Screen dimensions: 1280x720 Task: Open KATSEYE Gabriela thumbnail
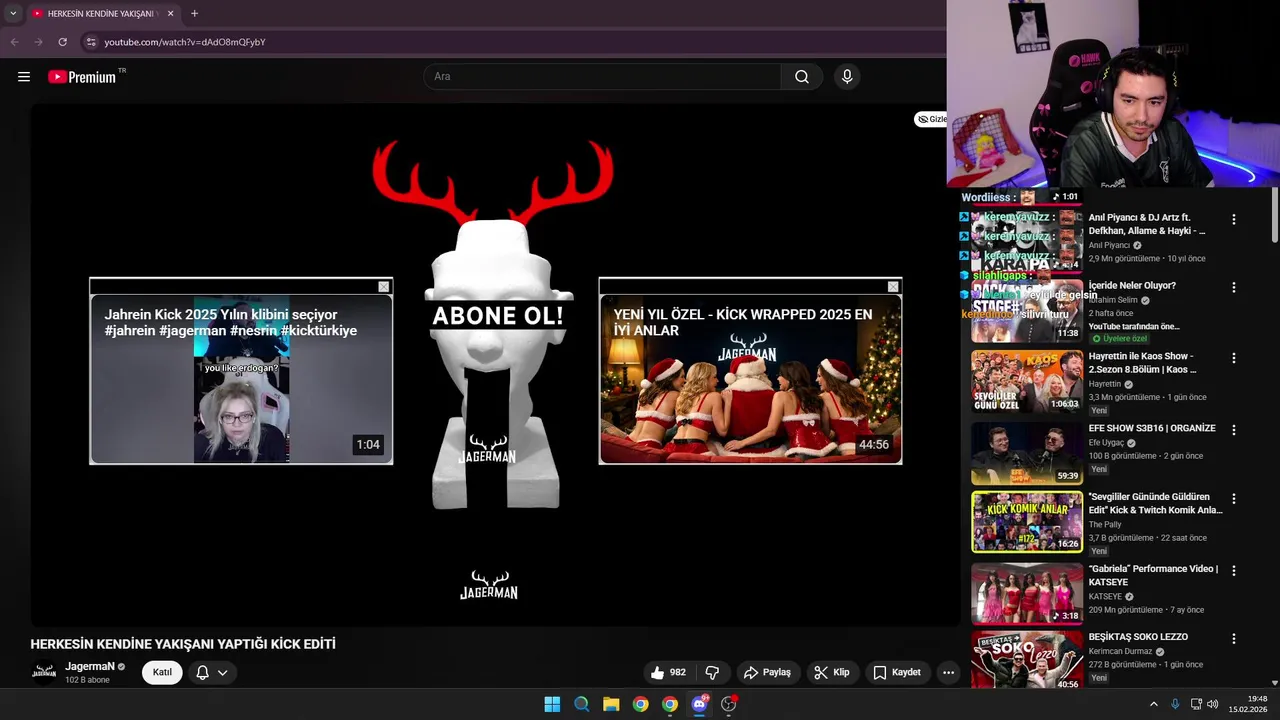tap(1027, 594)
